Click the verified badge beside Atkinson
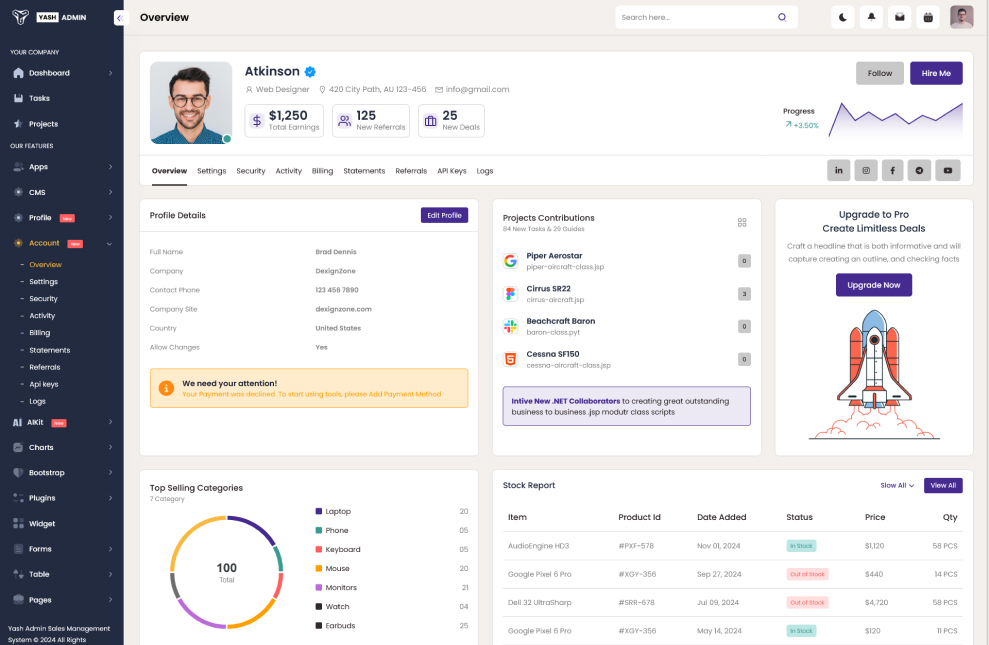 coord(310,71)
